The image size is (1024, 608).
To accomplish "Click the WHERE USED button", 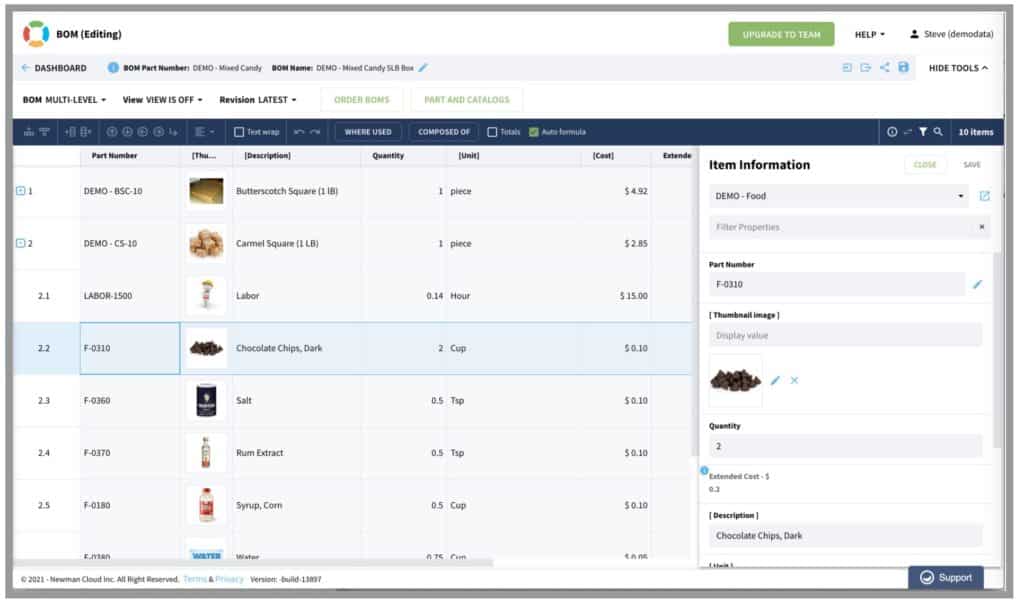I will click(x=368, y=132).
